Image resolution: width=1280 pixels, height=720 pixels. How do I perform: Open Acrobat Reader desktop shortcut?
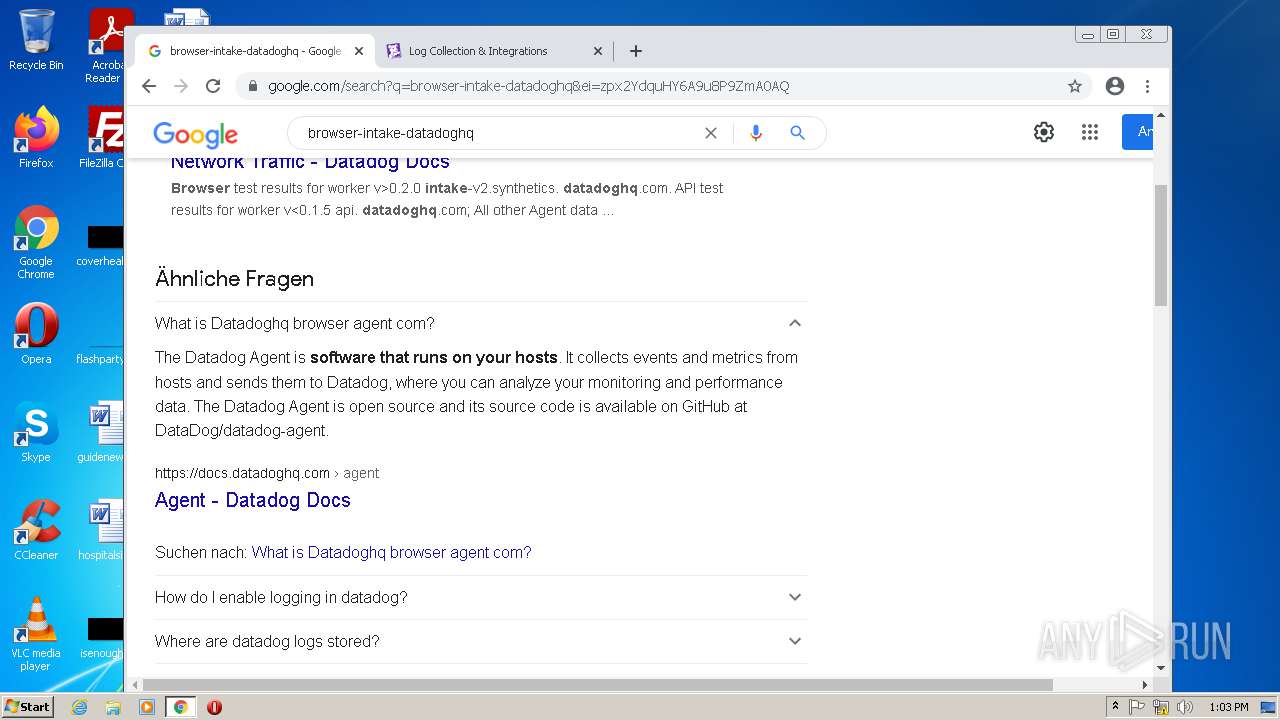click(106, 46)
